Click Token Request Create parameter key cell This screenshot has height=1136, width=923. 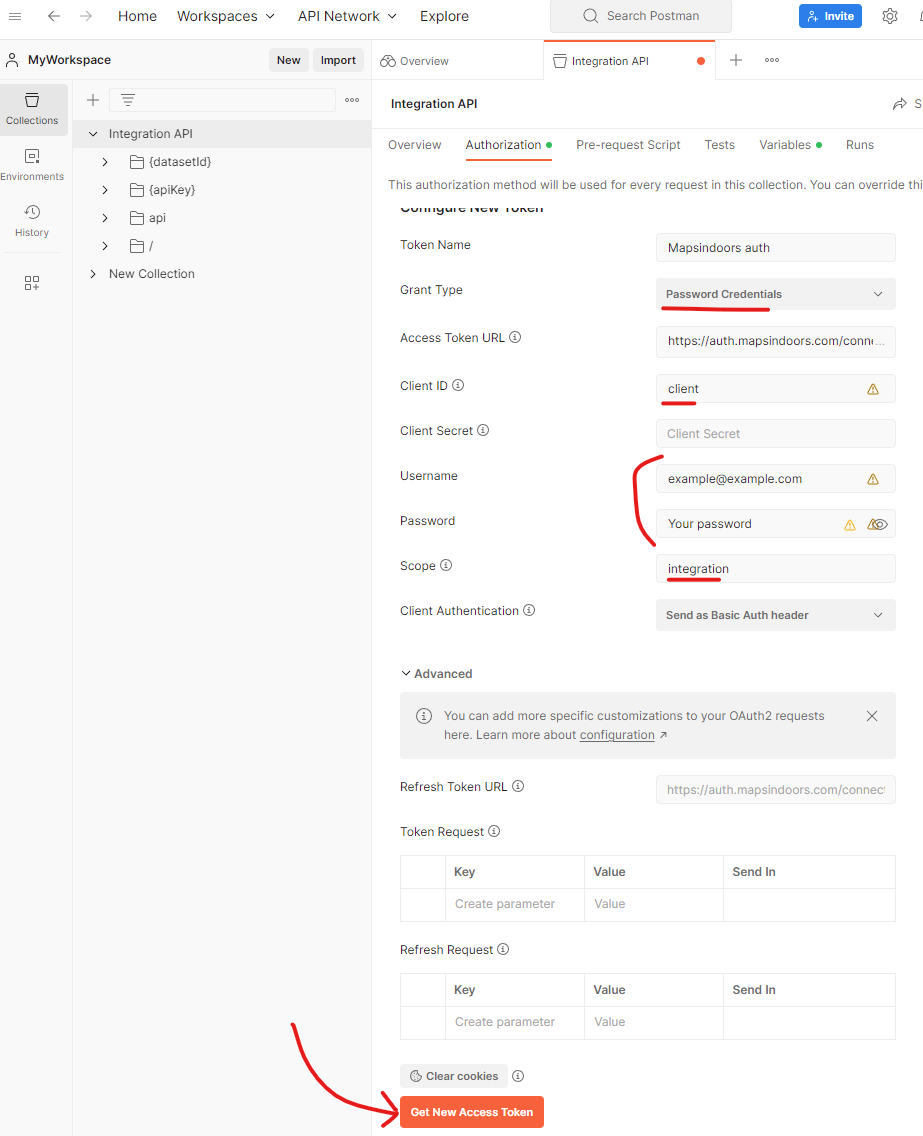tap(514, 904)
